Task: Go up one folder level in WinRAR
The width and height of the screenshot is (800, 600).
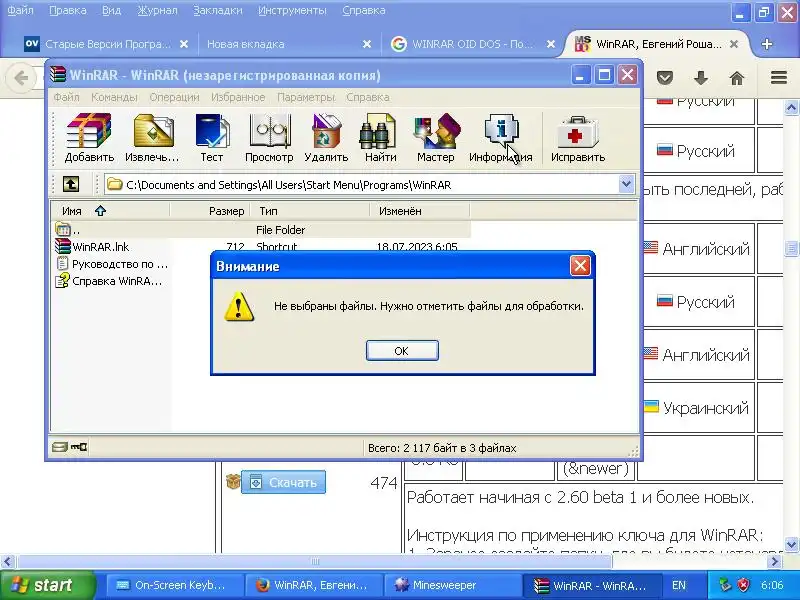Action: [70, 184]
